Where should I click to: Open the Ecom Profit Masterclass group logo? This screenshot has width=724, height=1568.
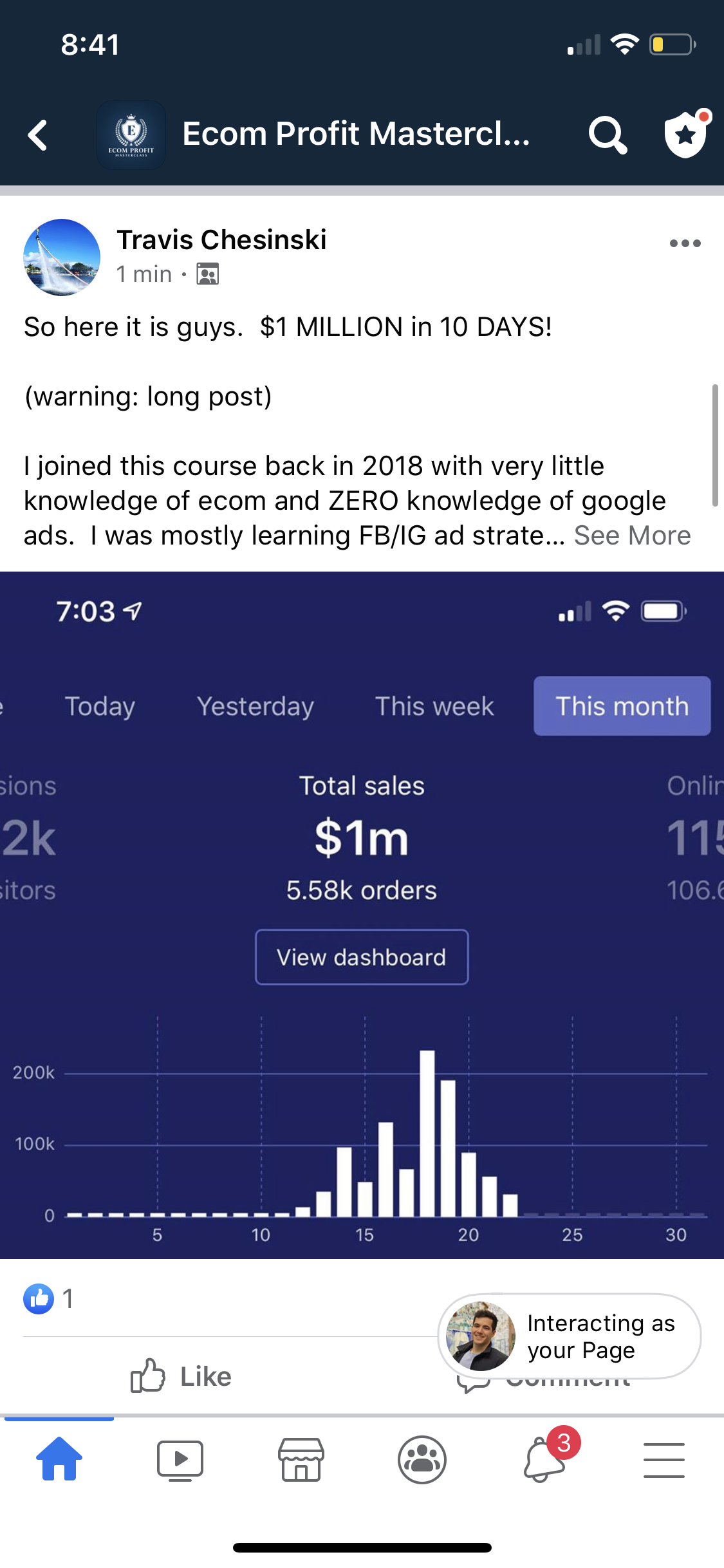(x=131, y=135)
